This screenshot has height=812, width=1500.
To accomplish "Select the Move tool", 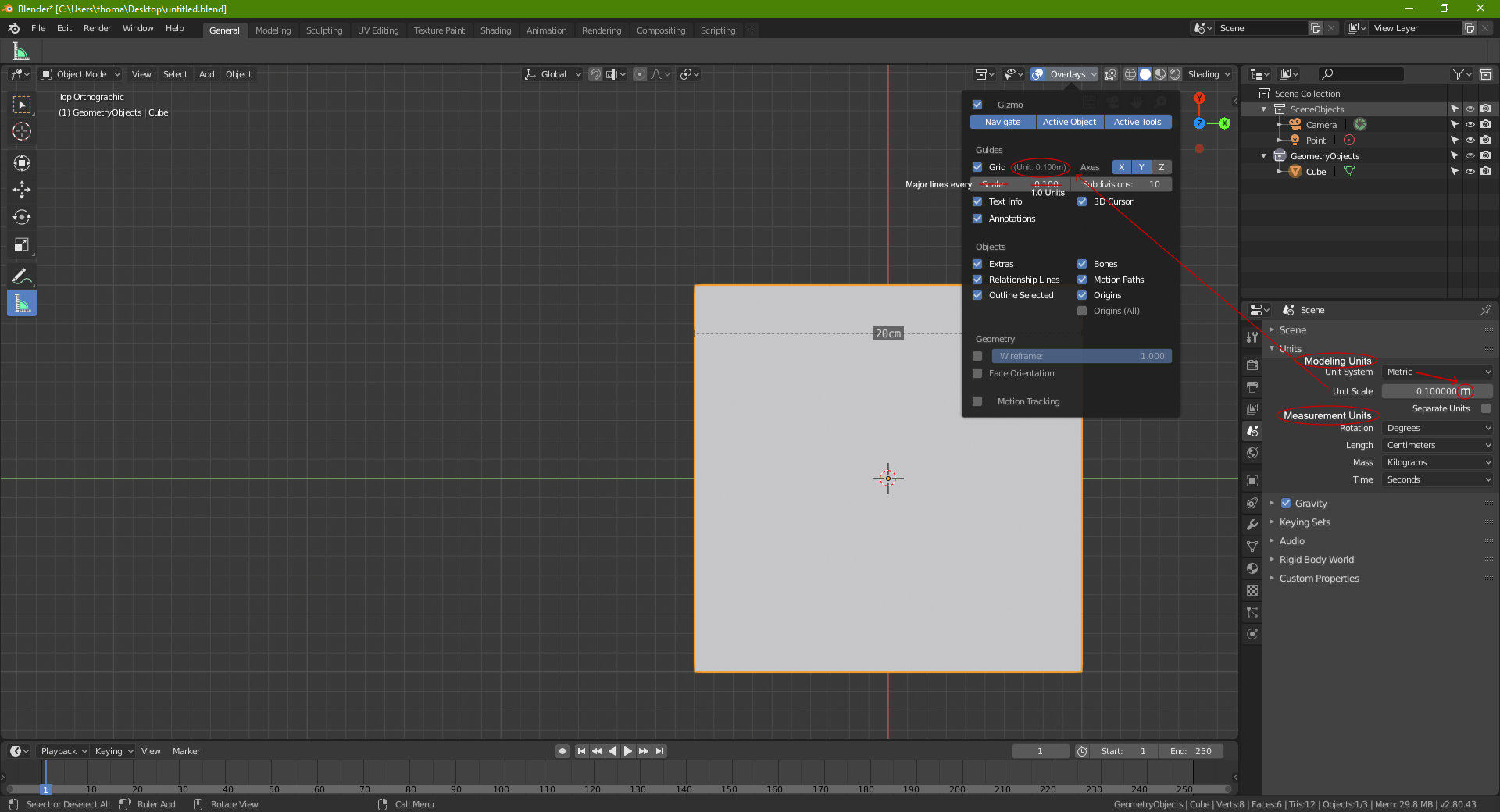I will tap(22, 190).
